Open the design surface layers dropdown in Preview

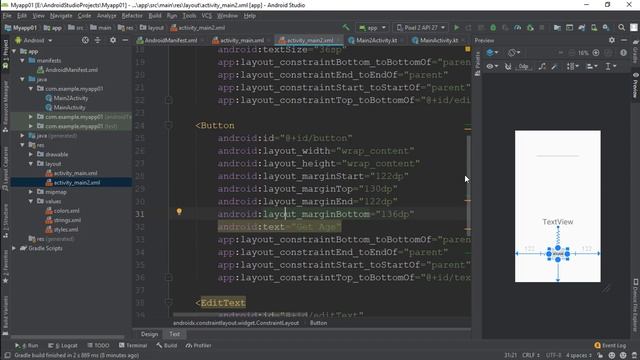pos(492,53)
